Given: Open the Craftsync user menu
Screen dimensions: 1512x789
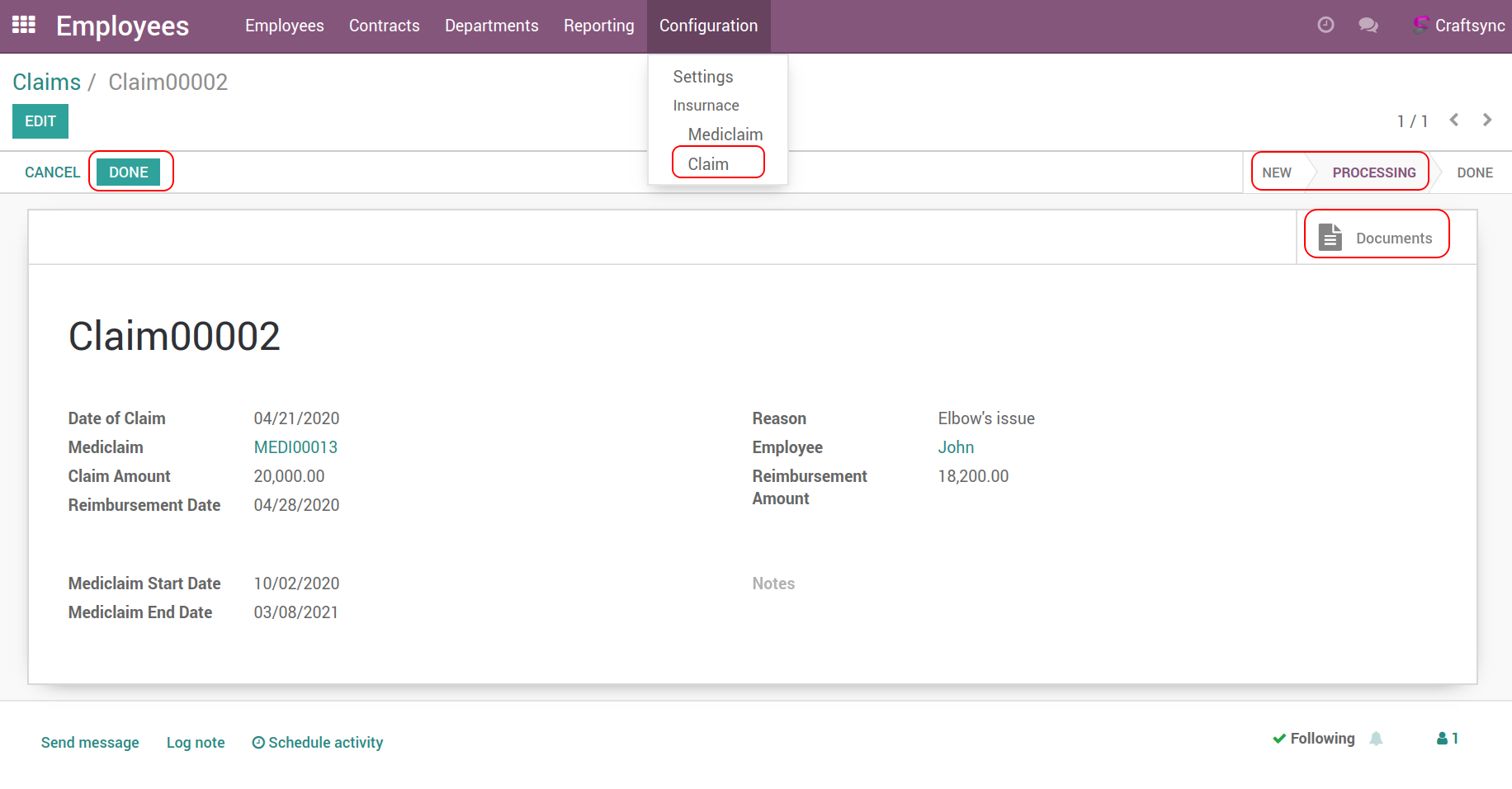Looking at the screenshot, I should point(1459,26).
